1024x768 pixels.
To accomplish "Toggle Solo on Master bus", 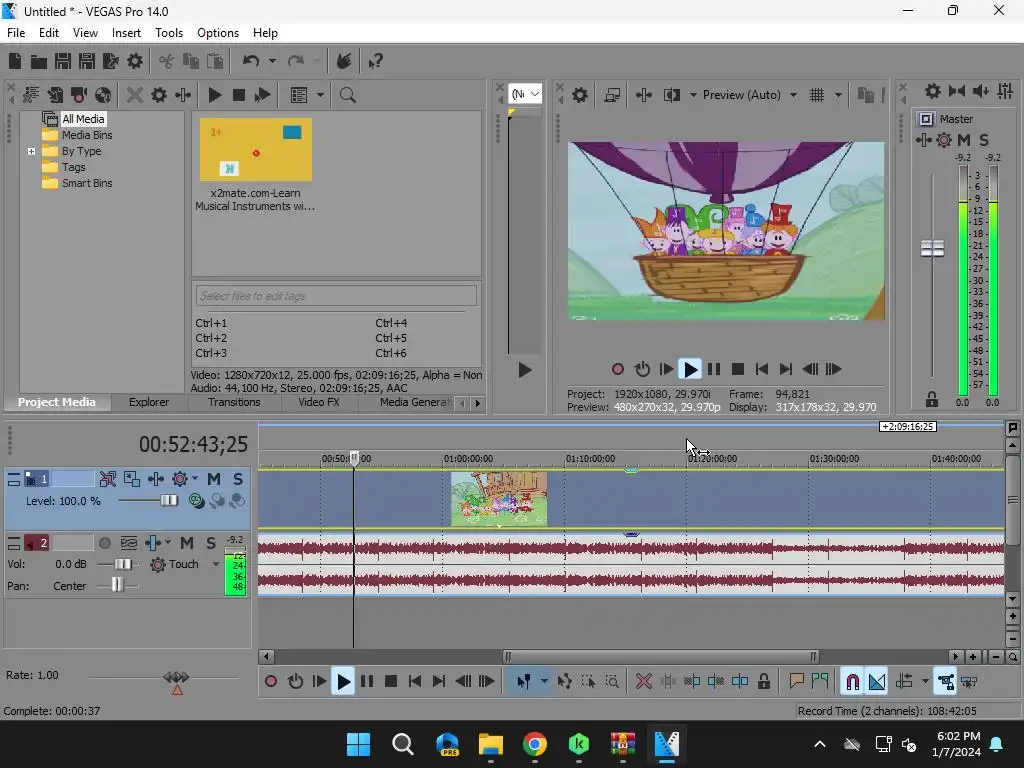I will coord(984,140).
